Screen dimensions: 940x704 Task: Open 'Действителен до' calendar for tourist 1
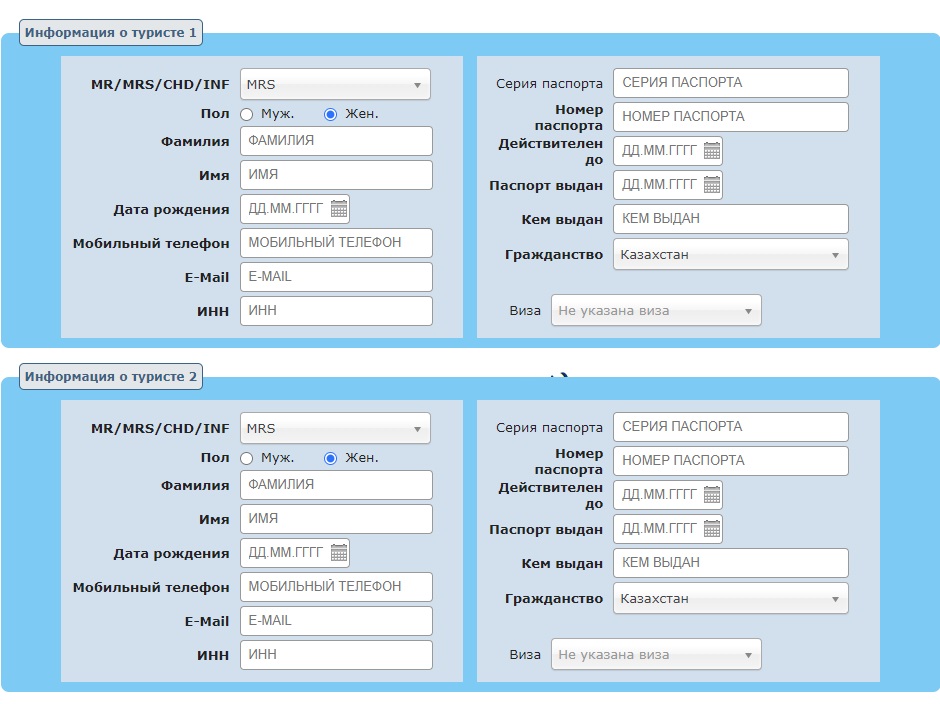[x=711, y=151]
